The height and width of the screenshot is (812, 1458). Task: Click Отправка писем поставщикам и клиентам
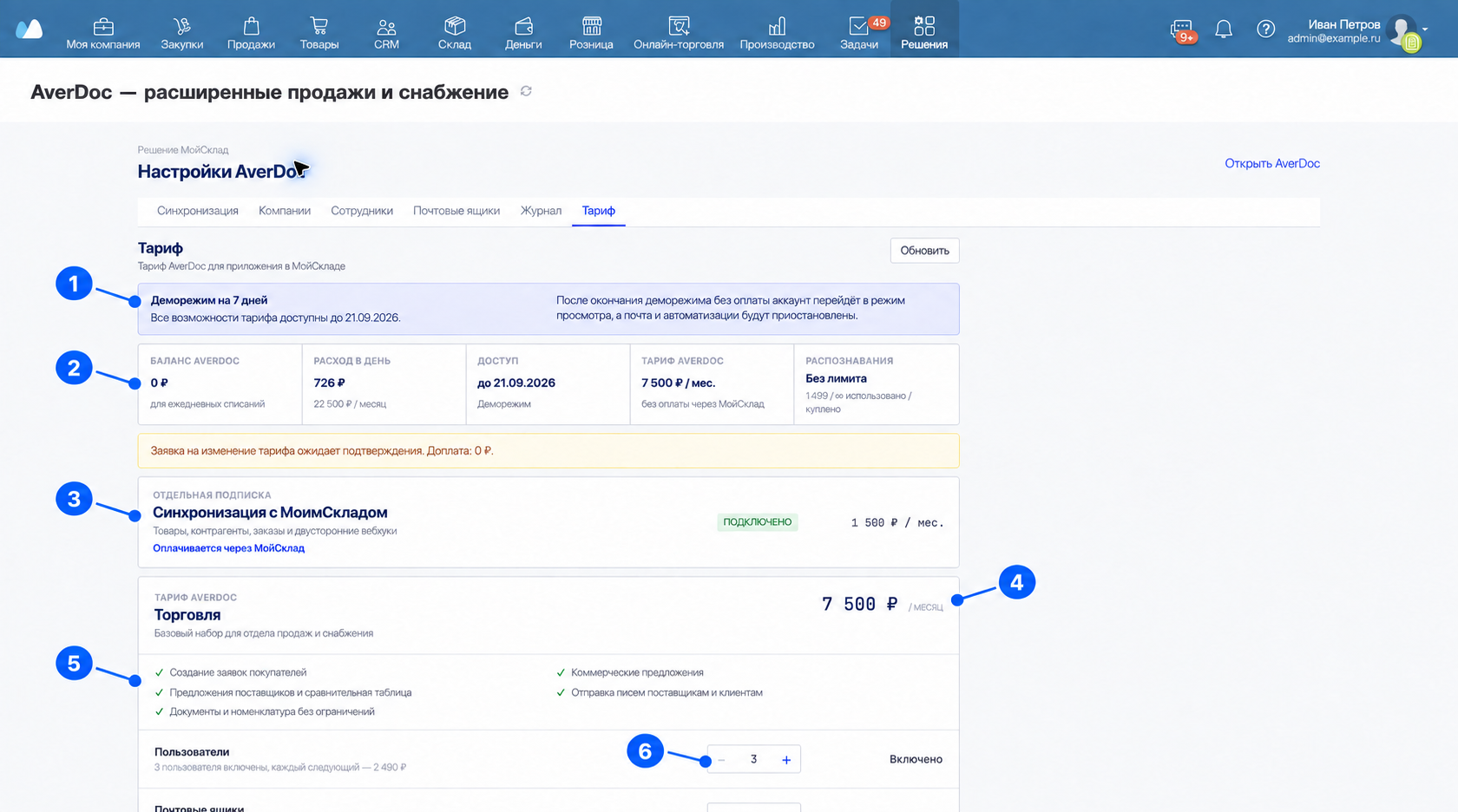[667, 692]
